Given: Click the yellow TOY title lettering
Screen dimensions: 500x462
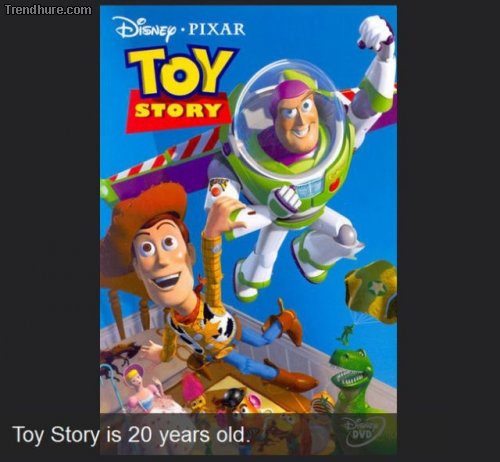Looking at the screenshot, I should pyautogui.click(x=180, y=72).
